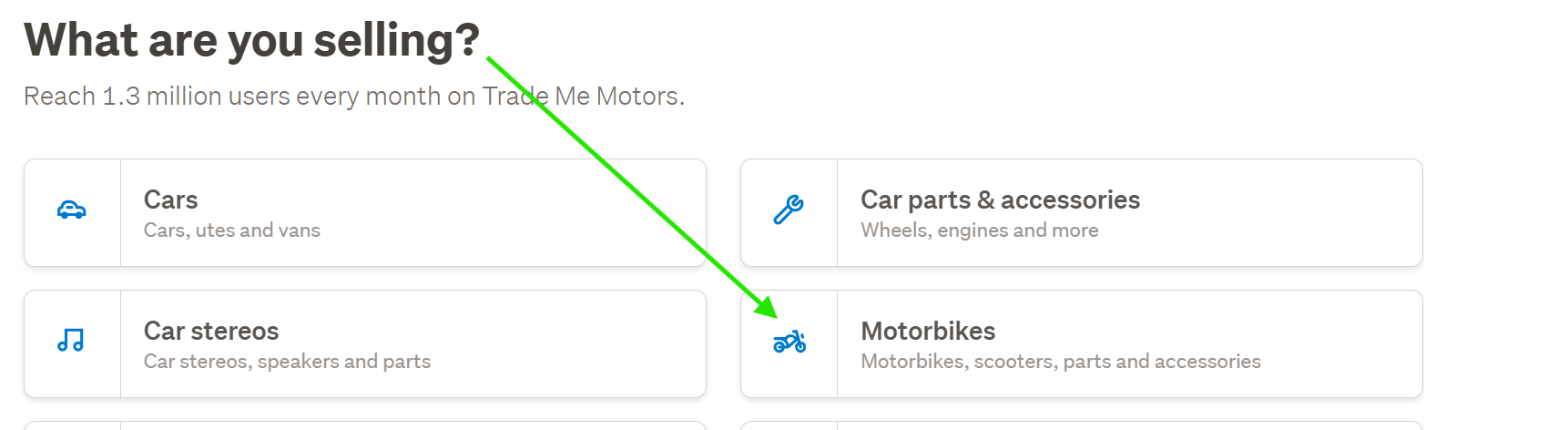The height and width of the screenshot is (430, 1568).
Task: Click the 'Cars, utes and vans' subtitle
Action: pos(232,230)
